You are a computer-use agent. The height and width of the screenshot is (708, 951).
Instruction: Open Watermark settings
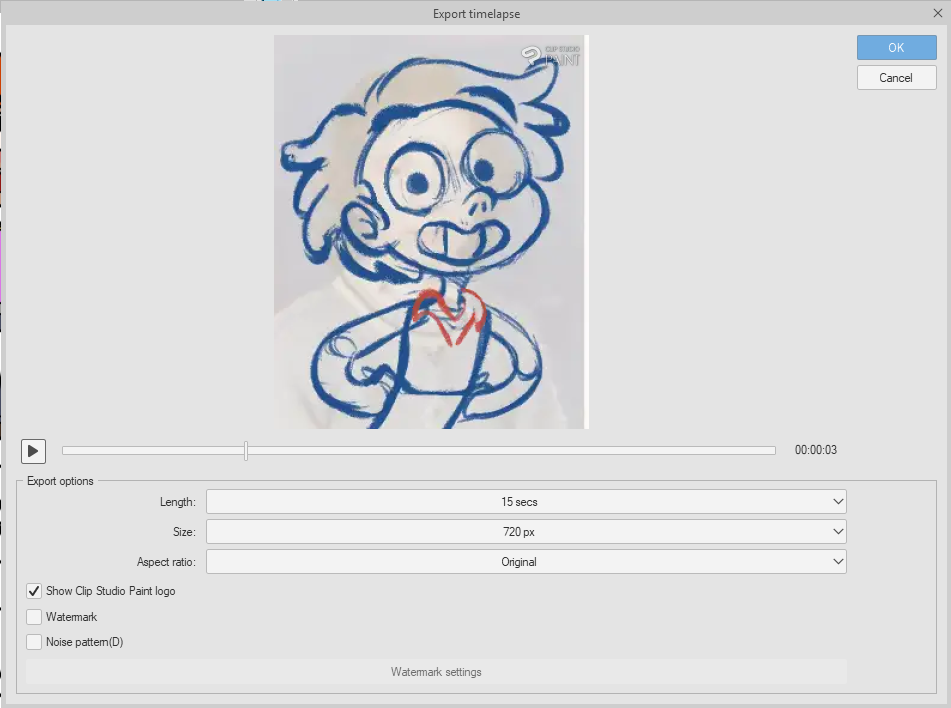(436, 672)
